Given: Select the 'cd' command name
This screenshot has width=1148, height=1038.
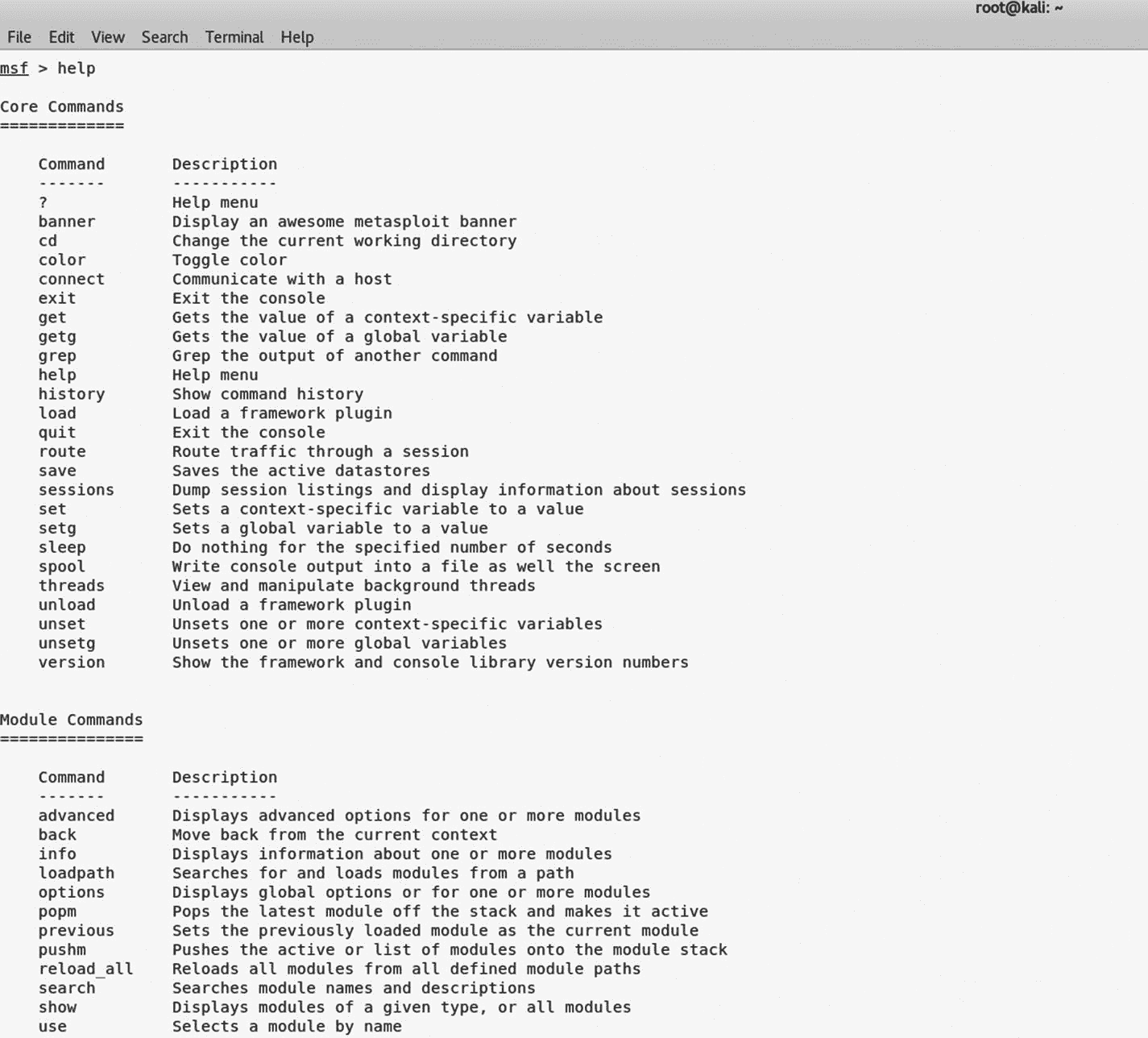Looking at the screenshot, I should click(x=48, y=241).
